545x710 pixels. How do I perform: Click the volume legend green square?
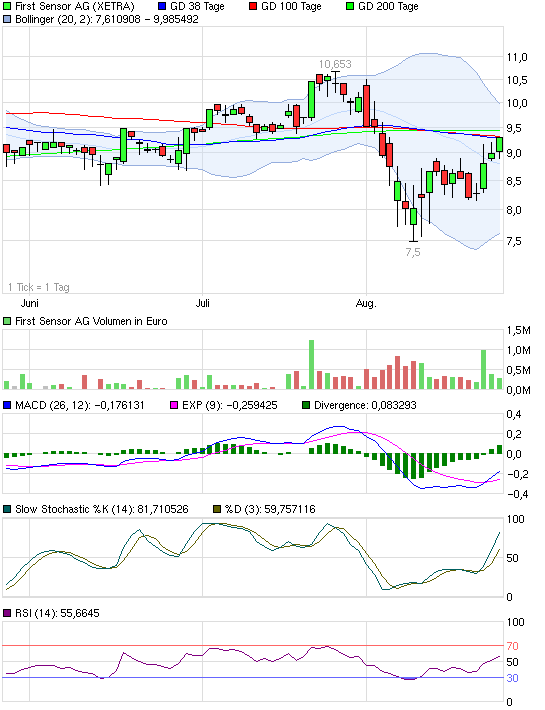7,321
